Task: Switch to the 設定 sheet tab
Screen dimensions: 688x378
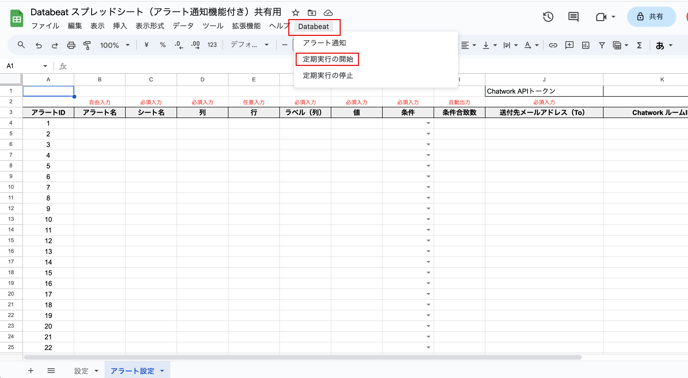Action: click(81, 371)
